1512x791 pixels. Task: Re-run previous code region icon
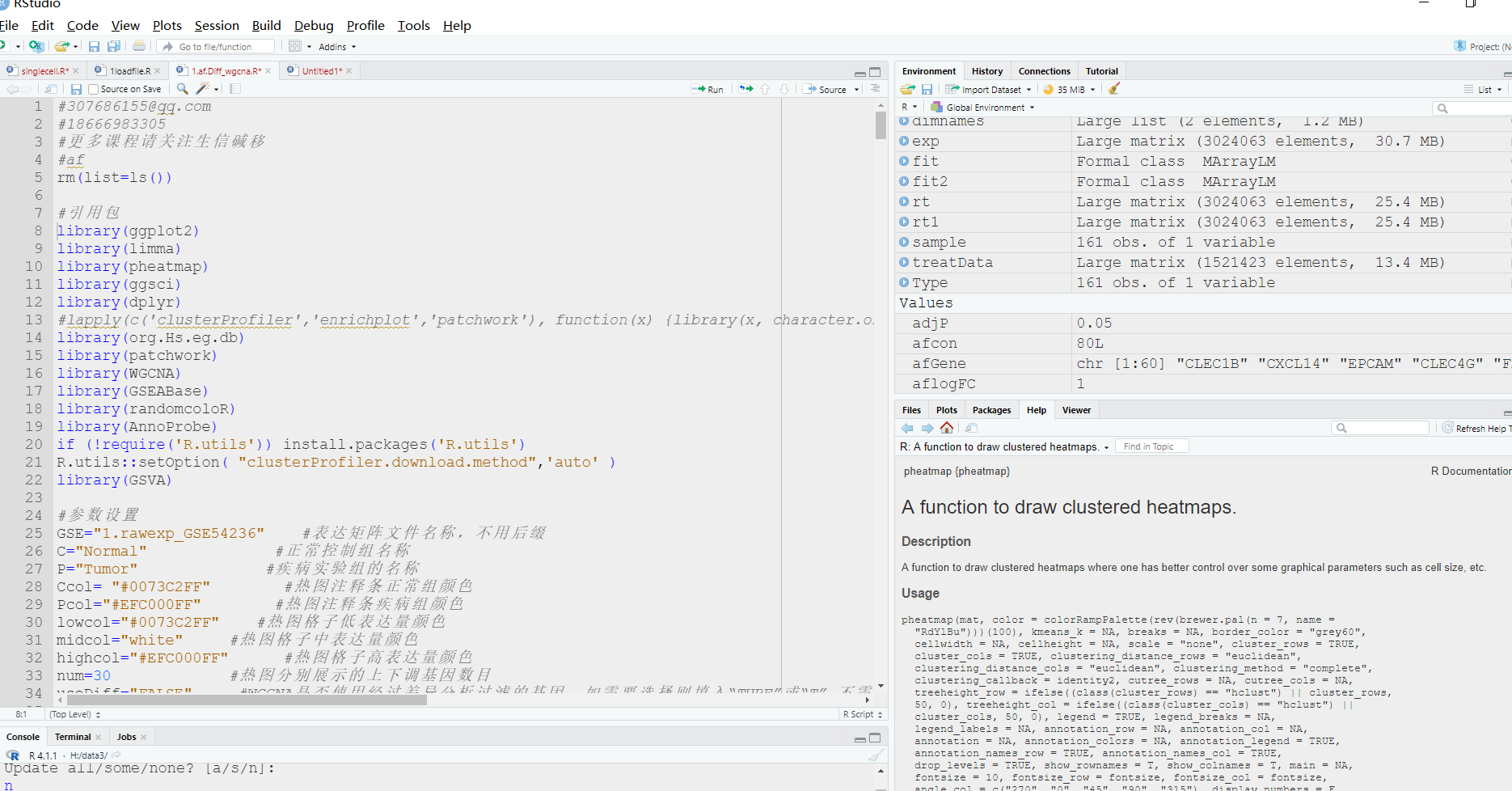pos(745,89)
